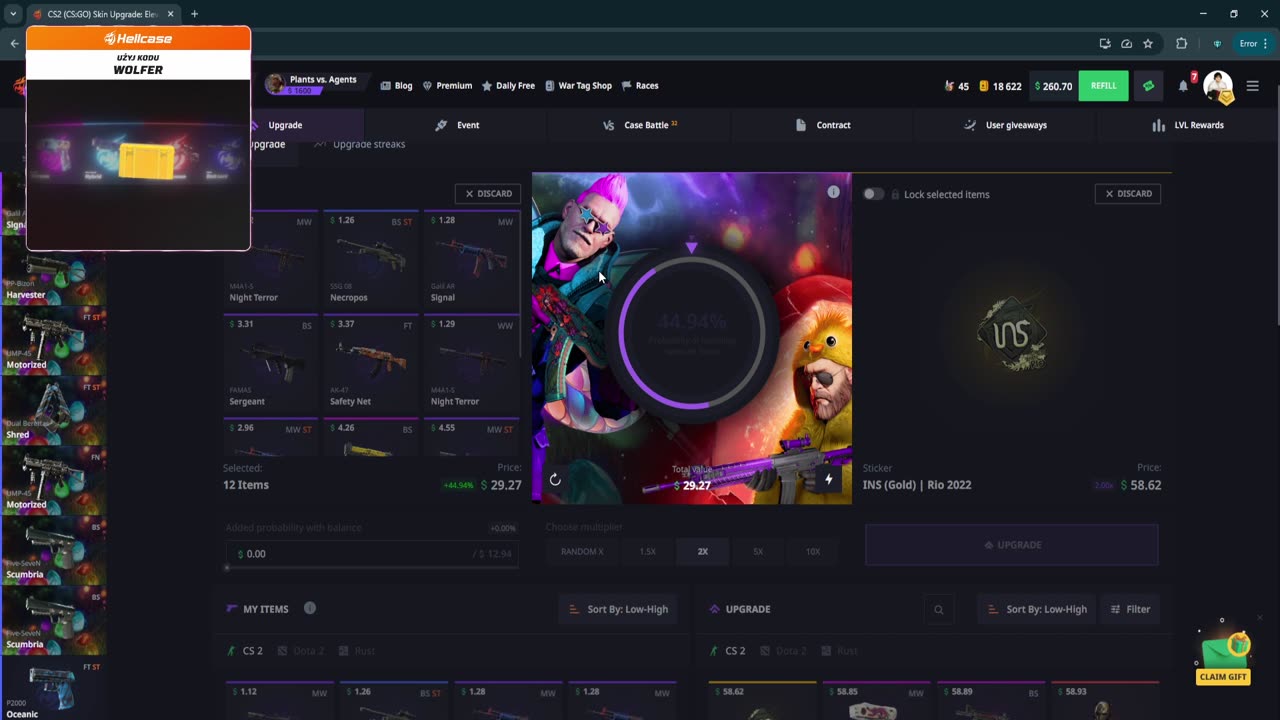Open the Contract tab
This screenshot has height=720, width=1280.
(823, 125)
